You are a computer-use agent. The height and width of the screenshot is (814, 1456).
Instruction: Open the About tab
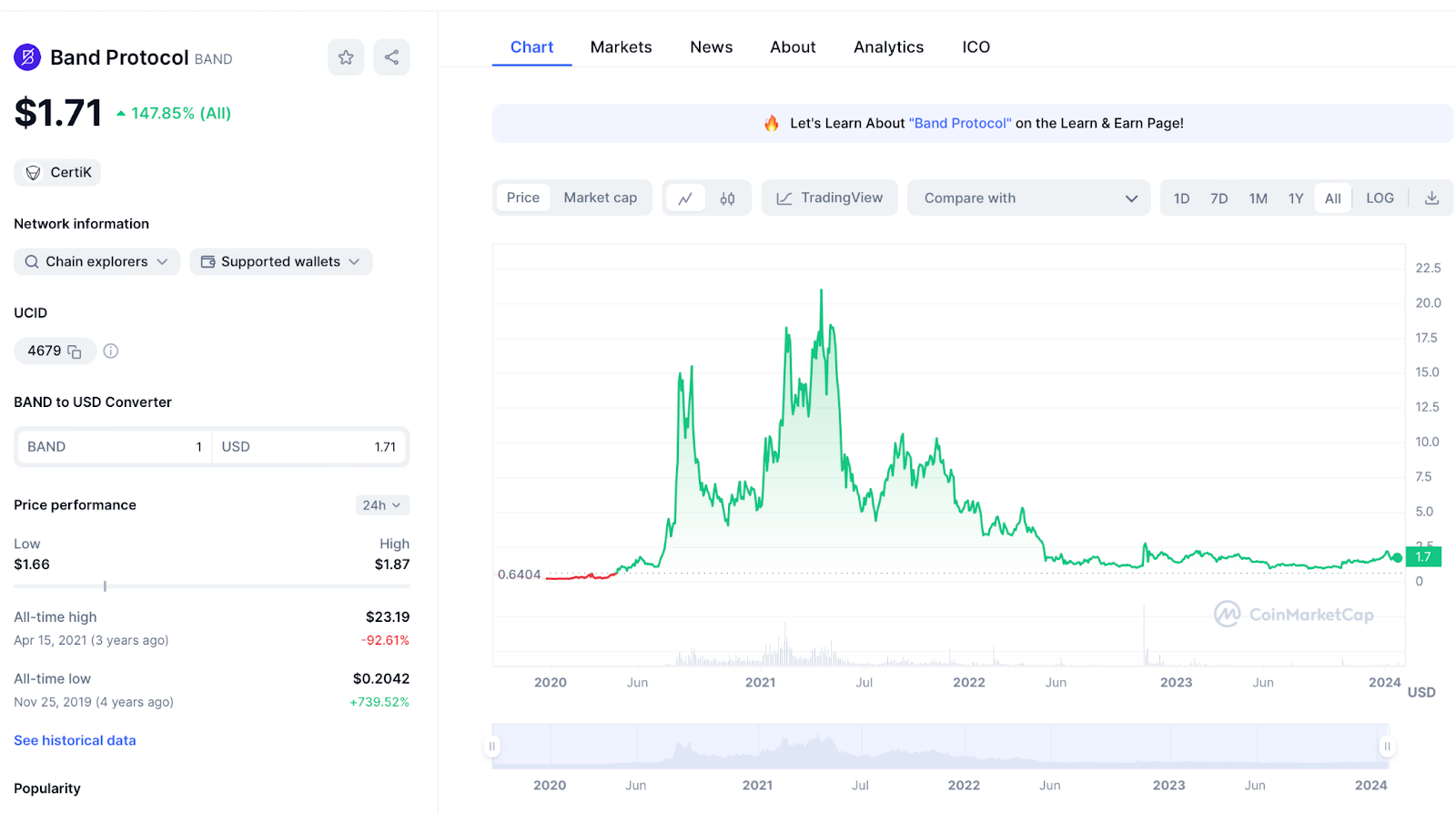coord(793,47)
